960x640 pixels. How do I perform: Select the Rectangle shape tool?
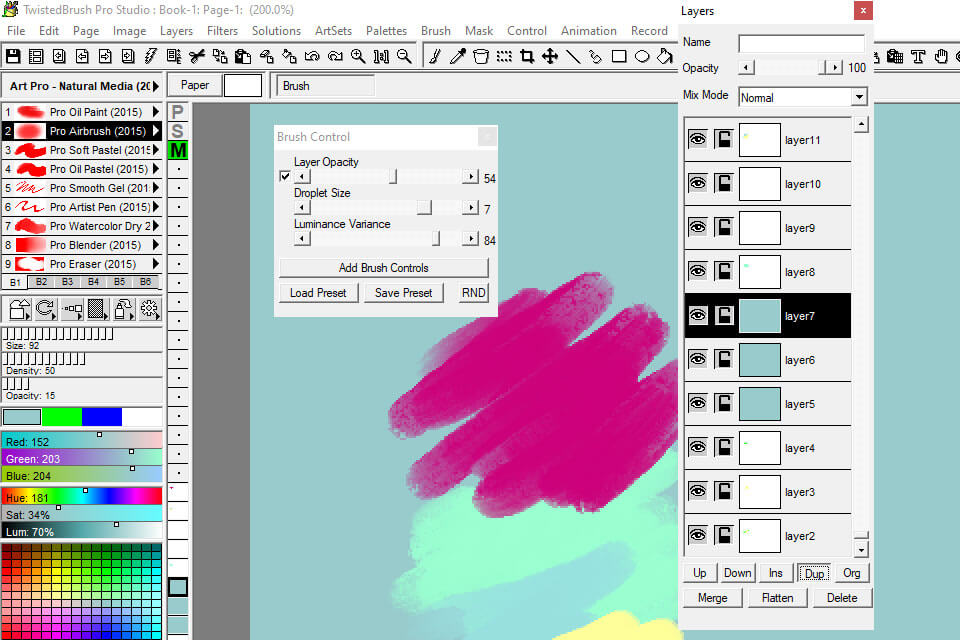click(619, 56)
